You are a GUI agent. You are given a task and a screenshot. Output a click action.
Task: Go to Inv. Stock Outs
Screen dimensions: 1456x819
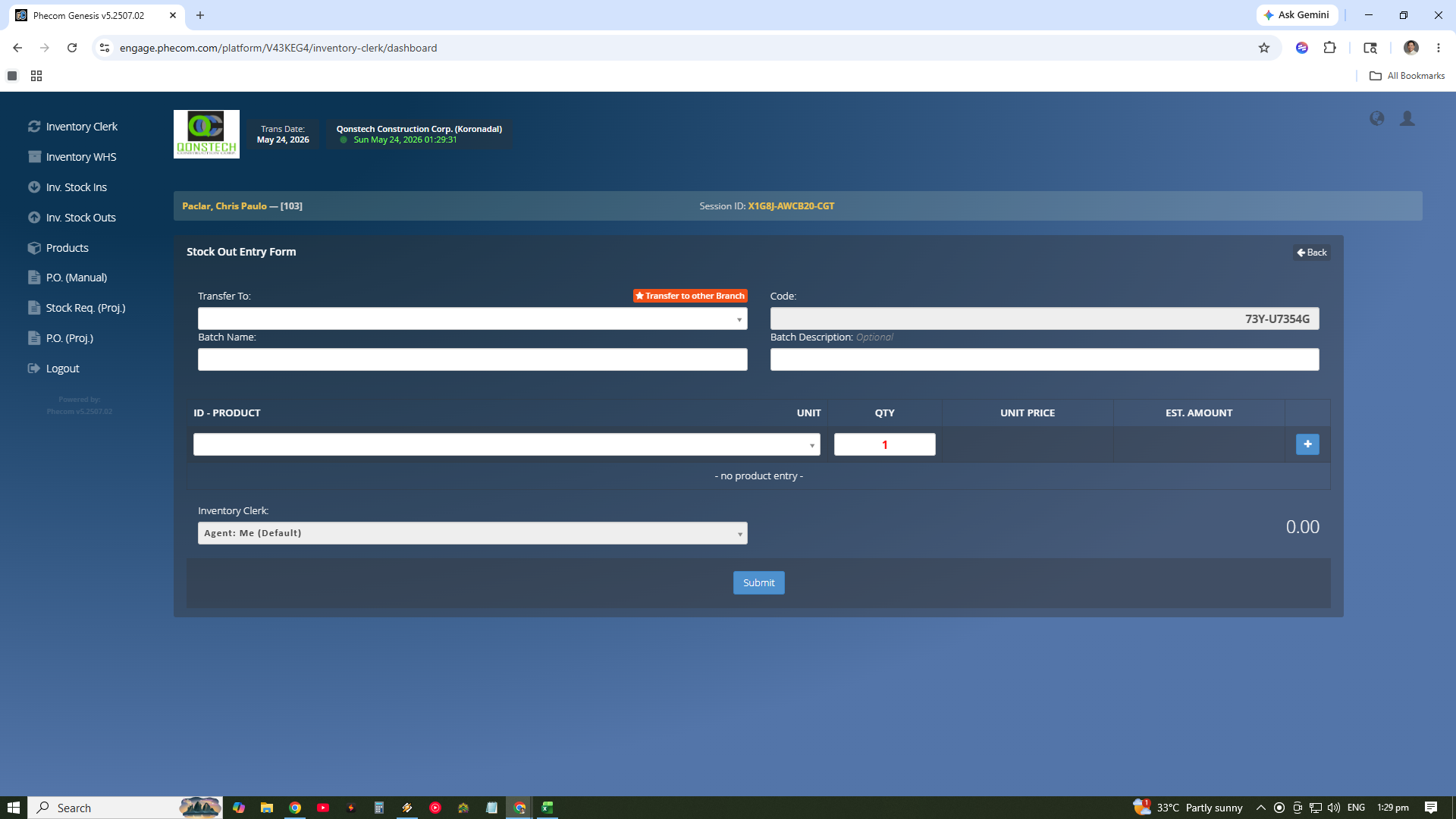tap(72, 218)
